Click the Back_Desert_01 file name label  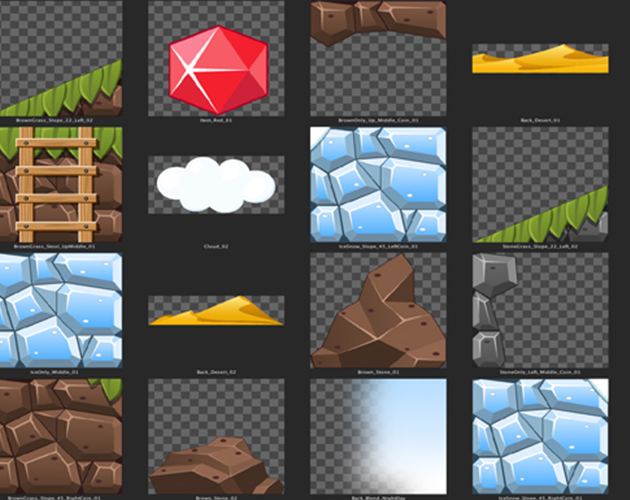540,120
